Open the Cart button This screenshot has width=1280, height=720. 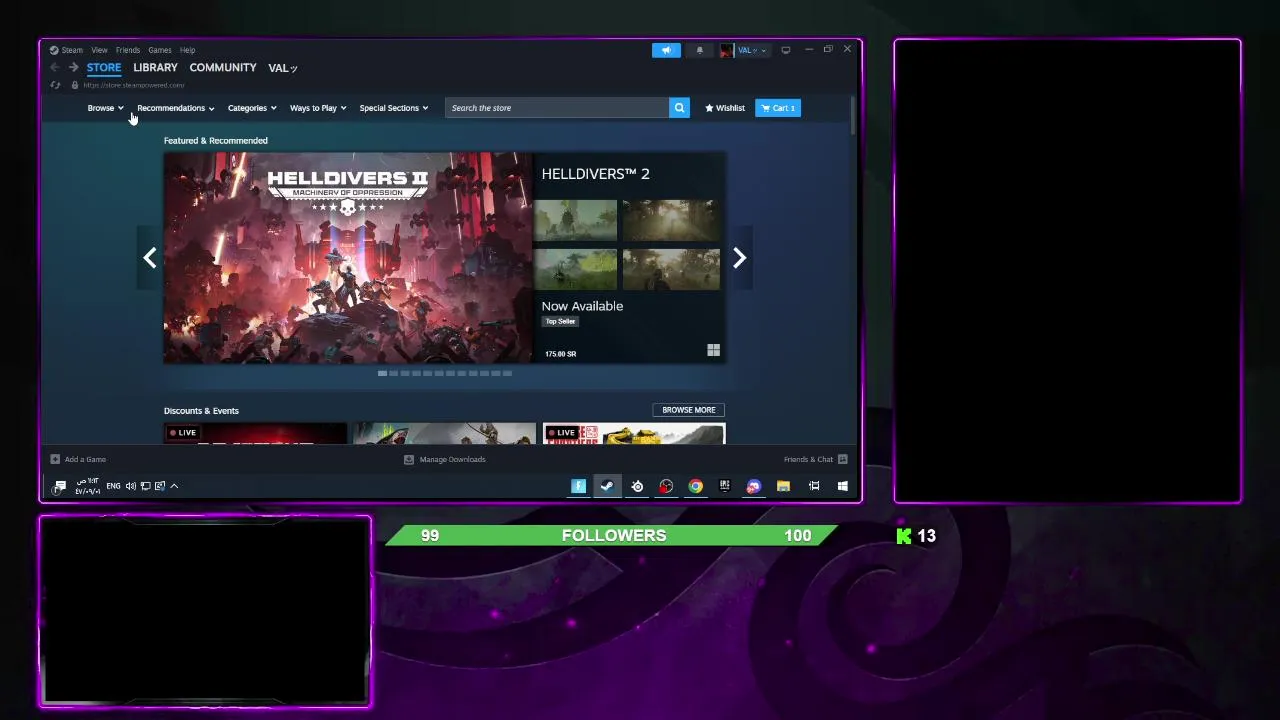point(778,108)
